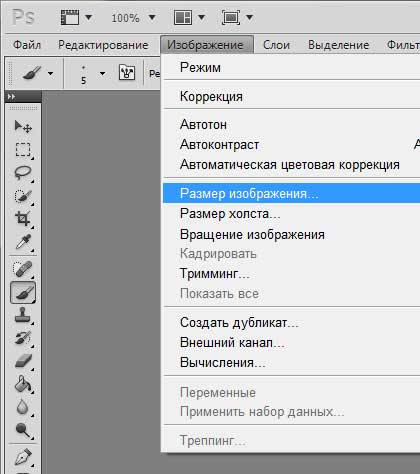Viewport: 420px width, 474px height.
Task: Open the Слои menu
Action: point(276,45)
